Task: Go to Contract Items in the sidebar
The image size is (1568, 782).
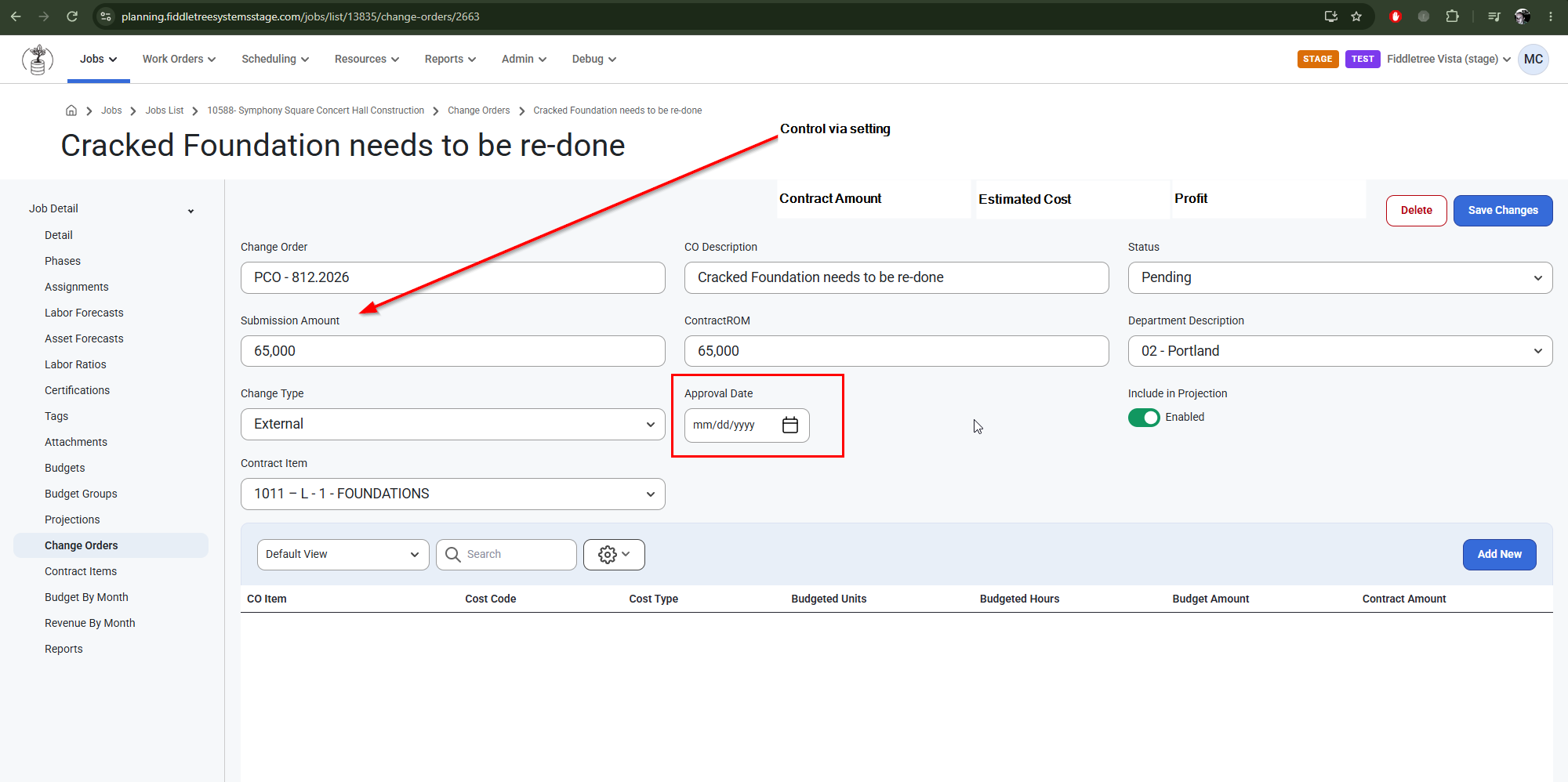Action: 81,571
